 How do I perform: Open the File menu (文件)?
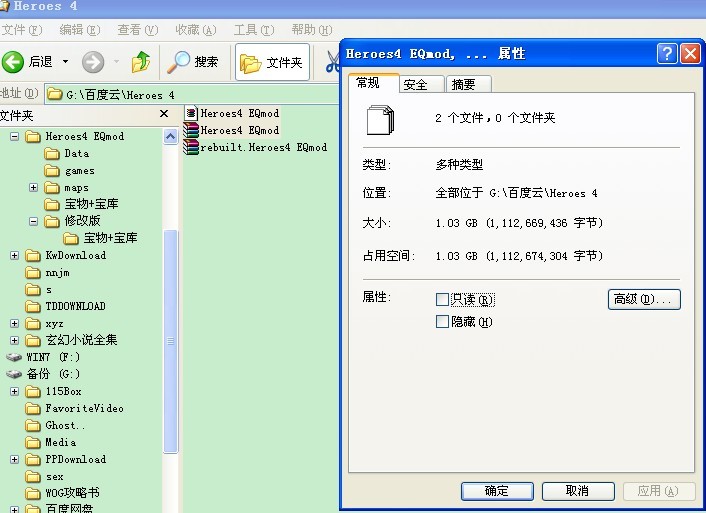coord(22,30)
